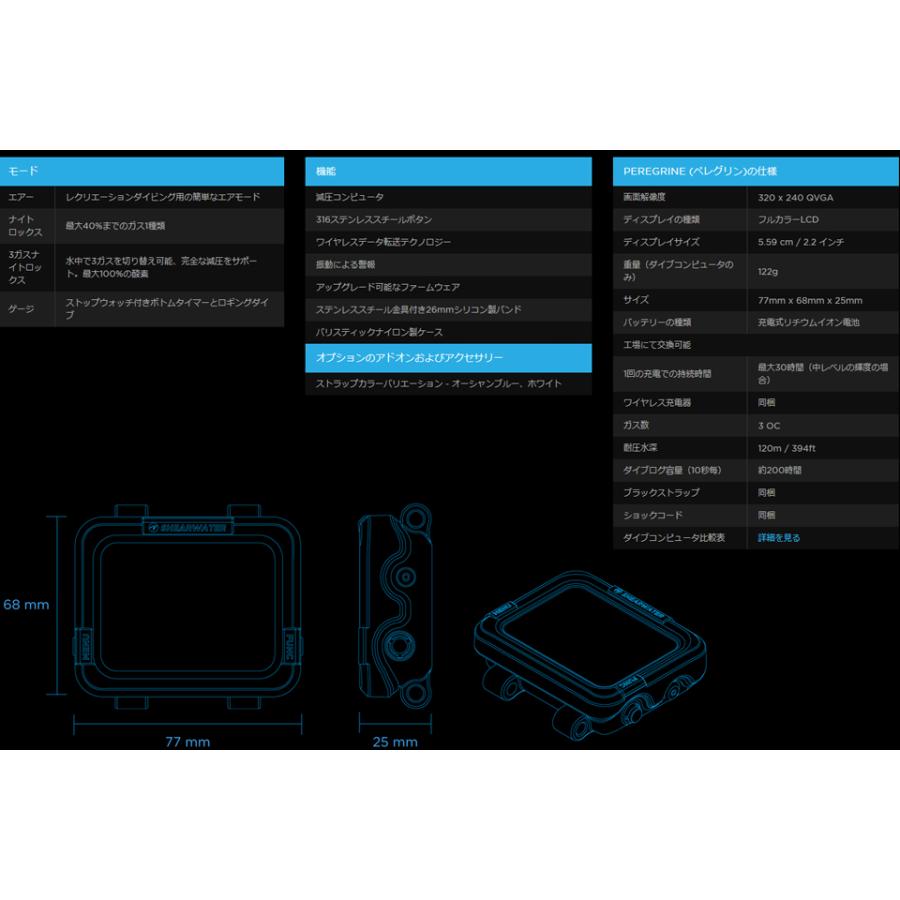Image resolution: width=900 pixels, height=900 pixels.
Task: Click the side-view device diagram
Action: (395, 606)
